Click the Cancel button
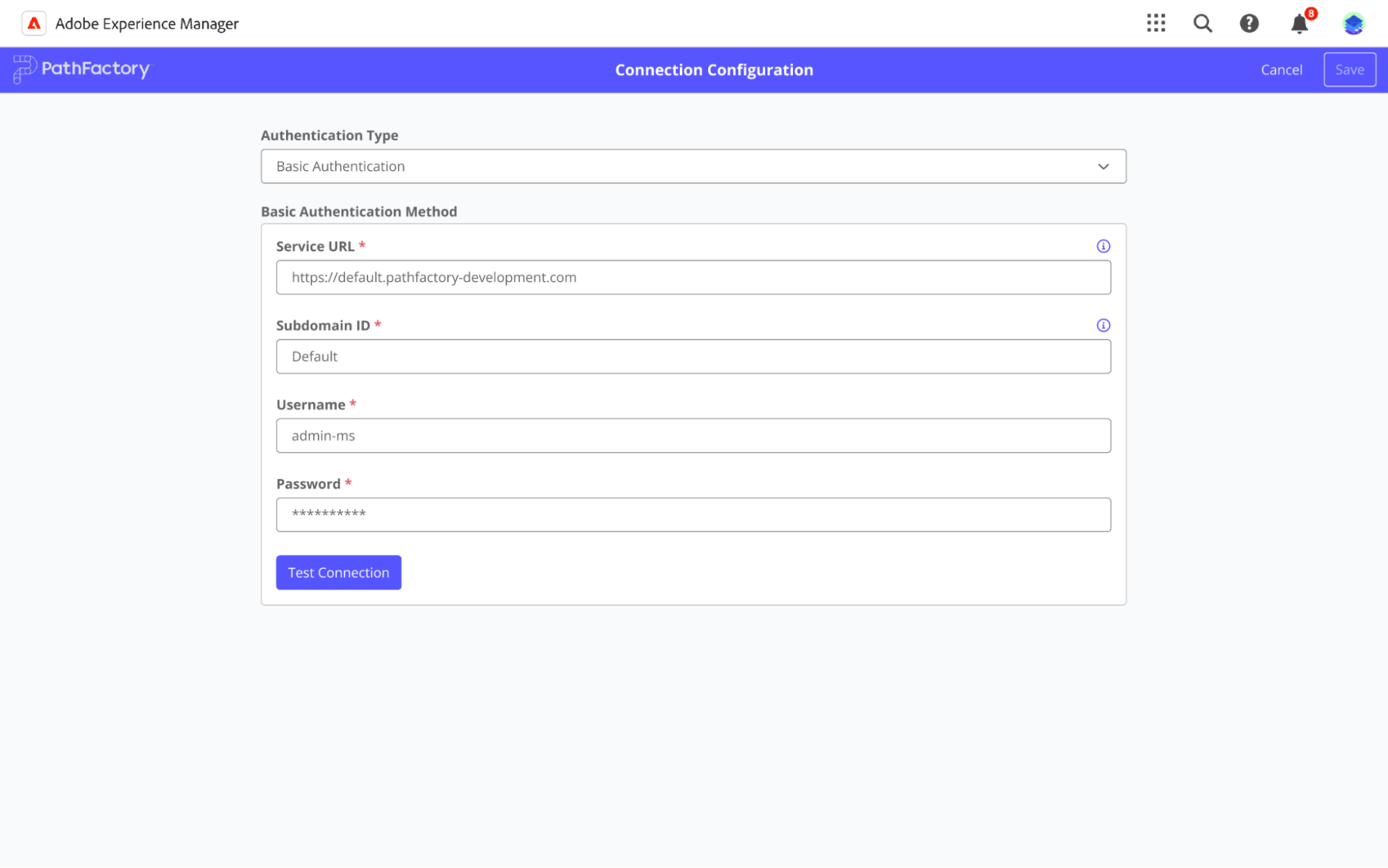This screenshot has height=868, width=1388. (x=1281, y=69)
